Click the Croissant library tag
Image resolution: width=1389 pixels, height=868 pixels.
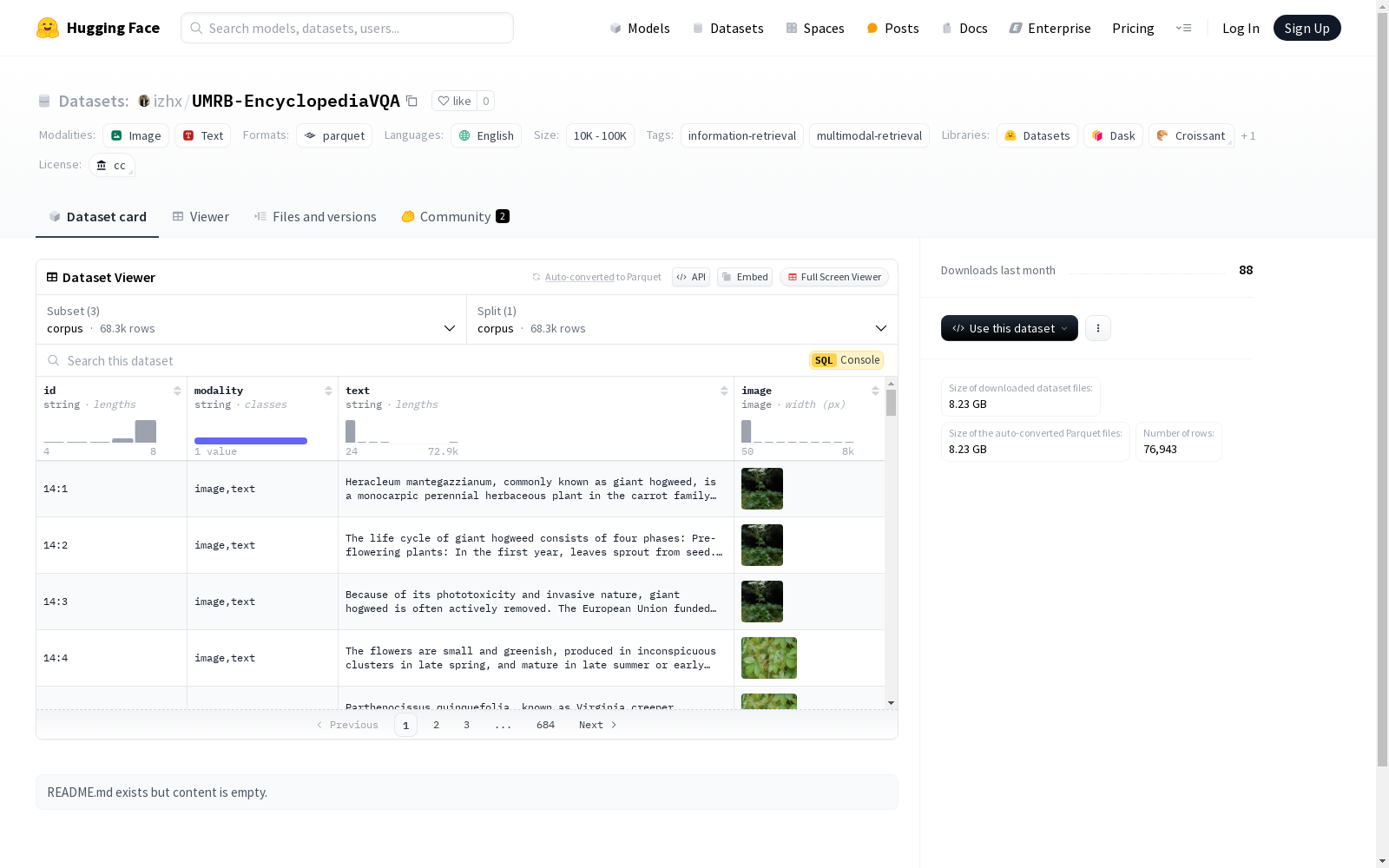coord(1191,135)
